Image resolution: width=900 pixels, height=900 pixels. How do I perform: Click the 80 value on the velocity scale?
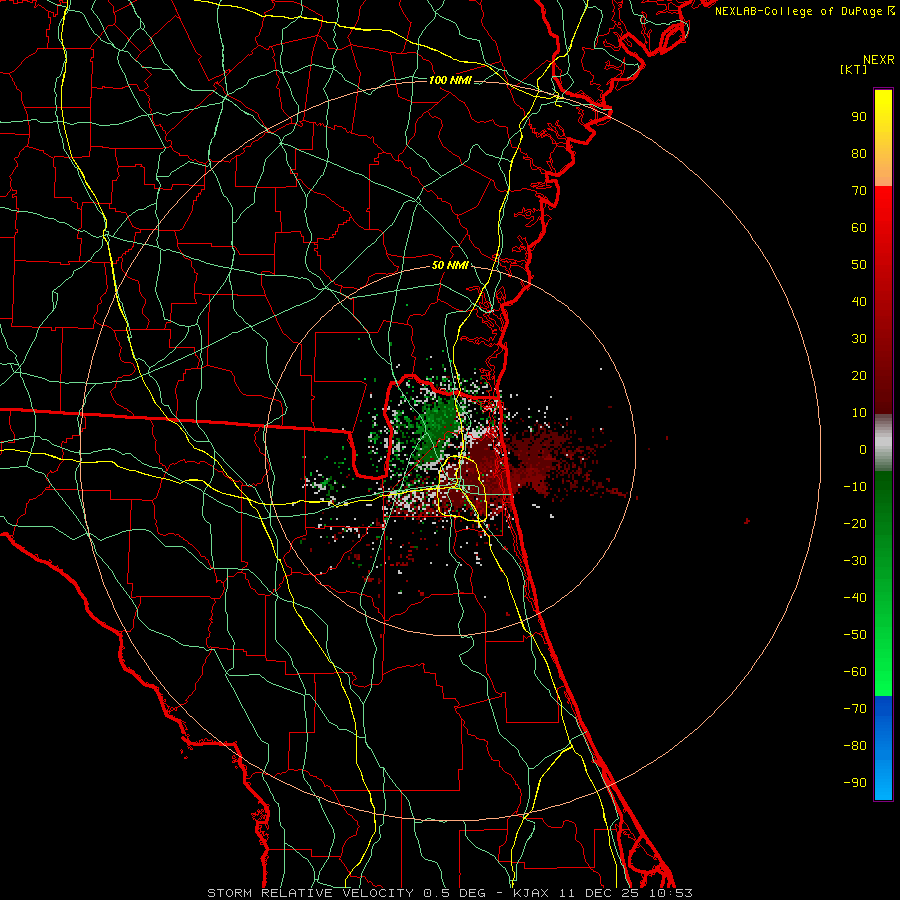click(x=859, y=154)
